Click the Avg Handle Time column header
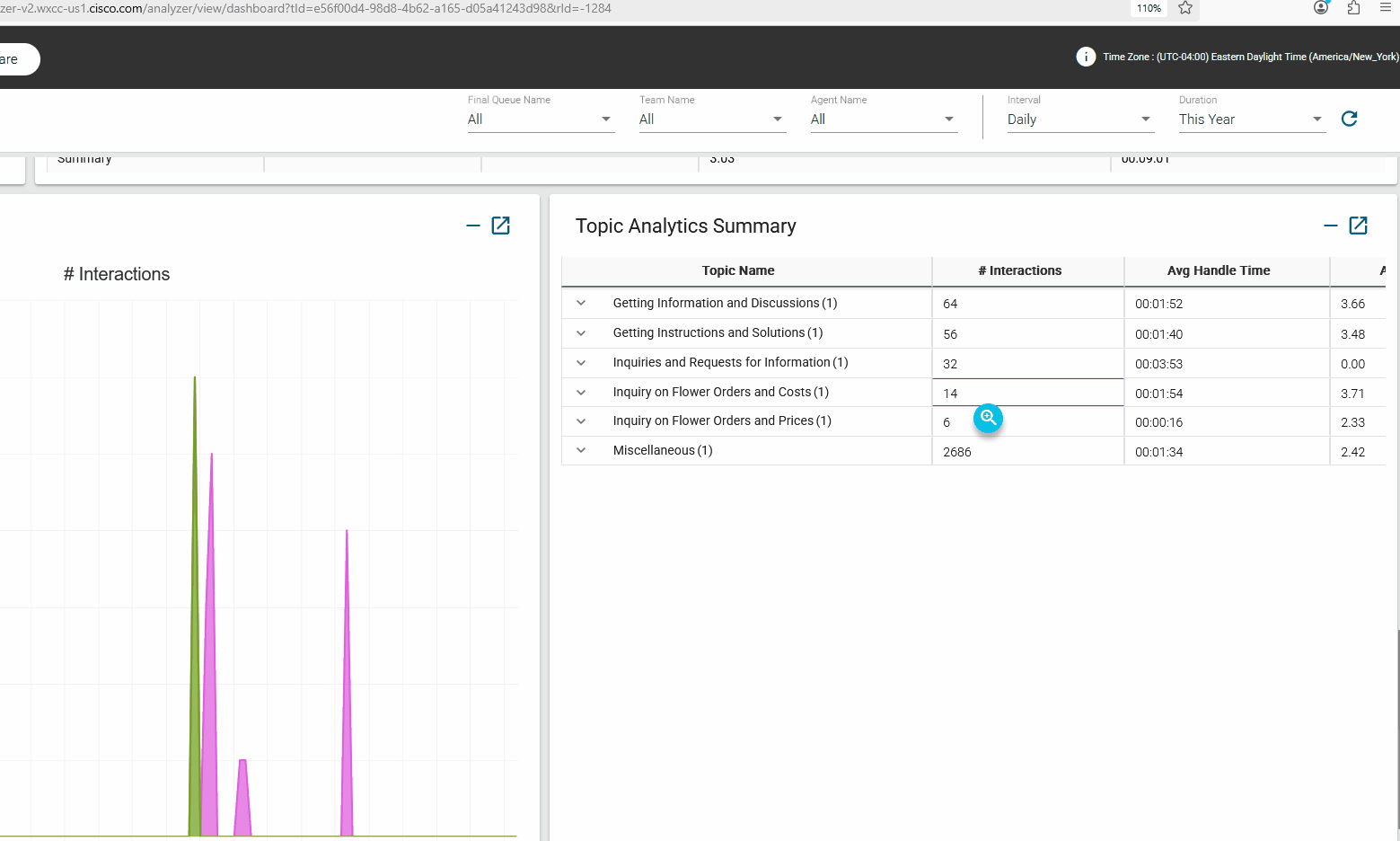This screenshot has height=841, width=1400. (x=1218, y=270)
